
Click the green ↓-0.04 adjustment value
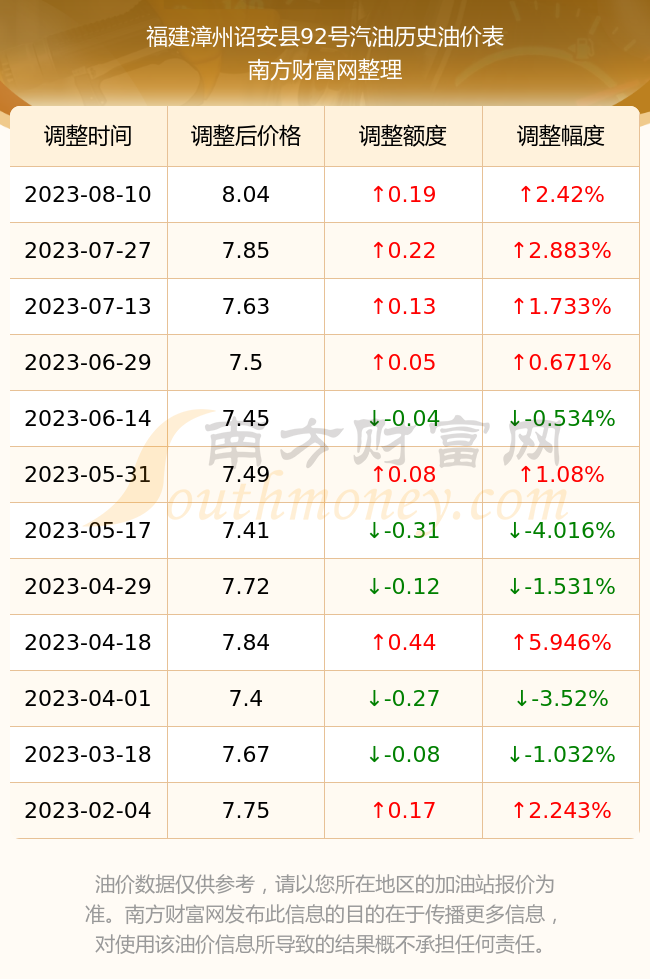click(403, 418)
